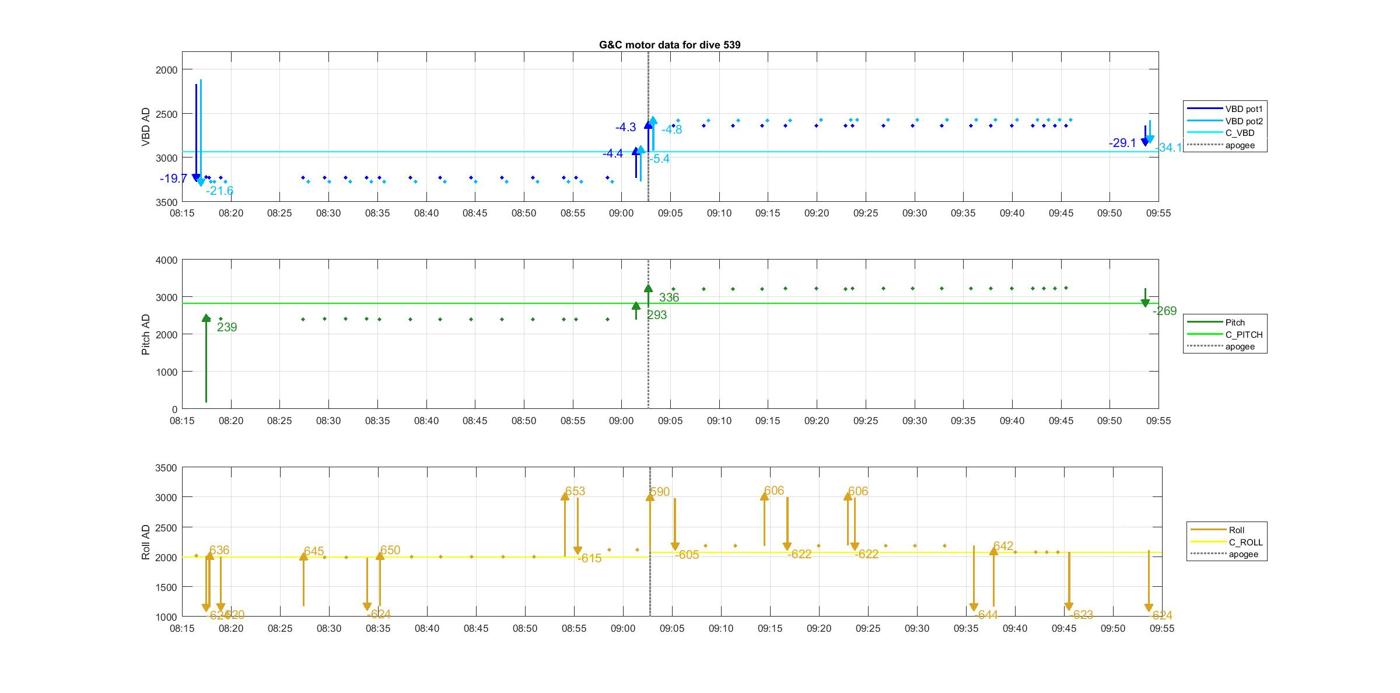This screenshot has width=1400, height=693.
Task: Click the '590' roll annotation
Action: (660, 492)
